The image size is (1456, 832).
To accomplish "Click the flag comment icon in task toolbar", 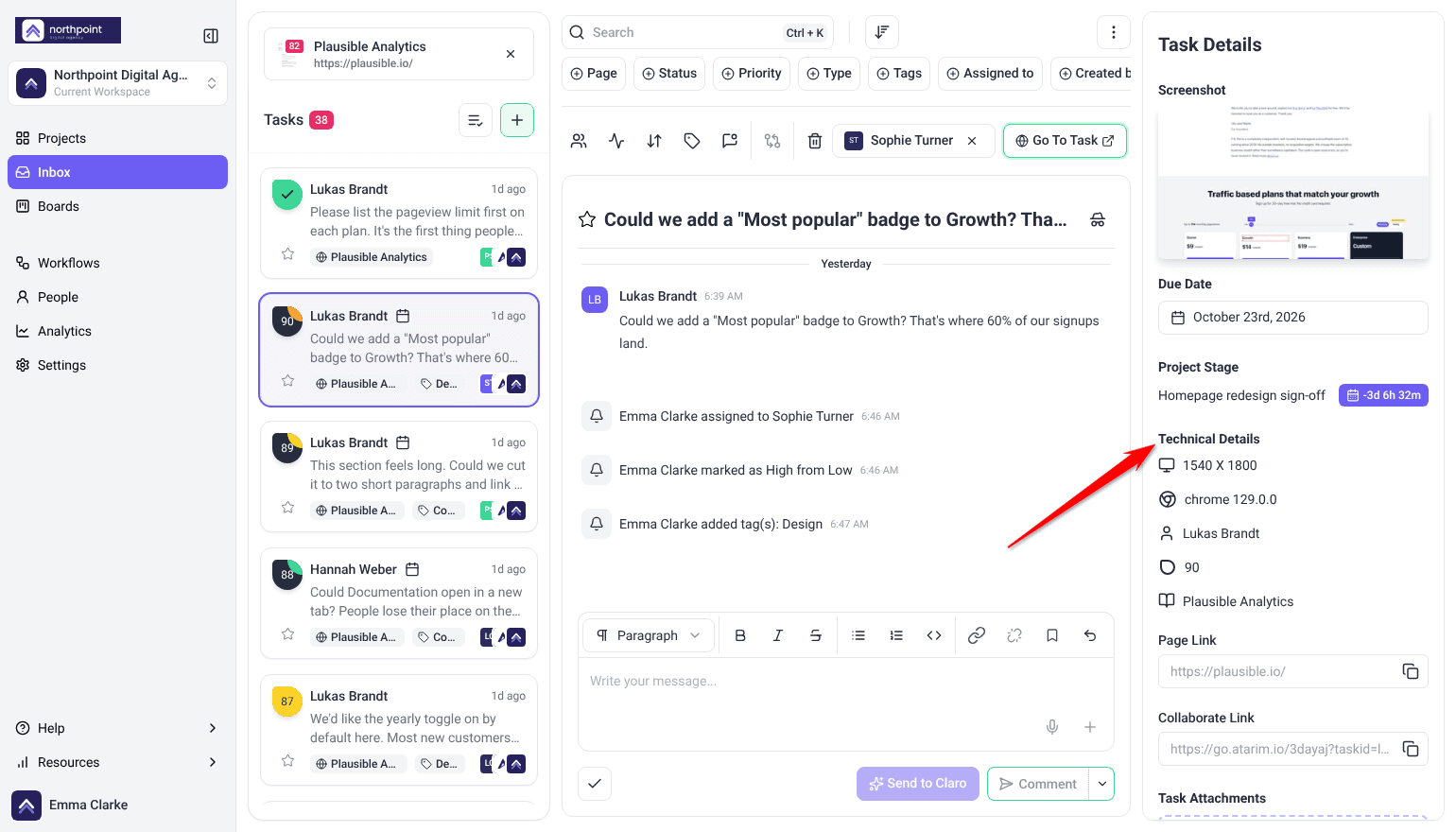I will tap(730, 141).
